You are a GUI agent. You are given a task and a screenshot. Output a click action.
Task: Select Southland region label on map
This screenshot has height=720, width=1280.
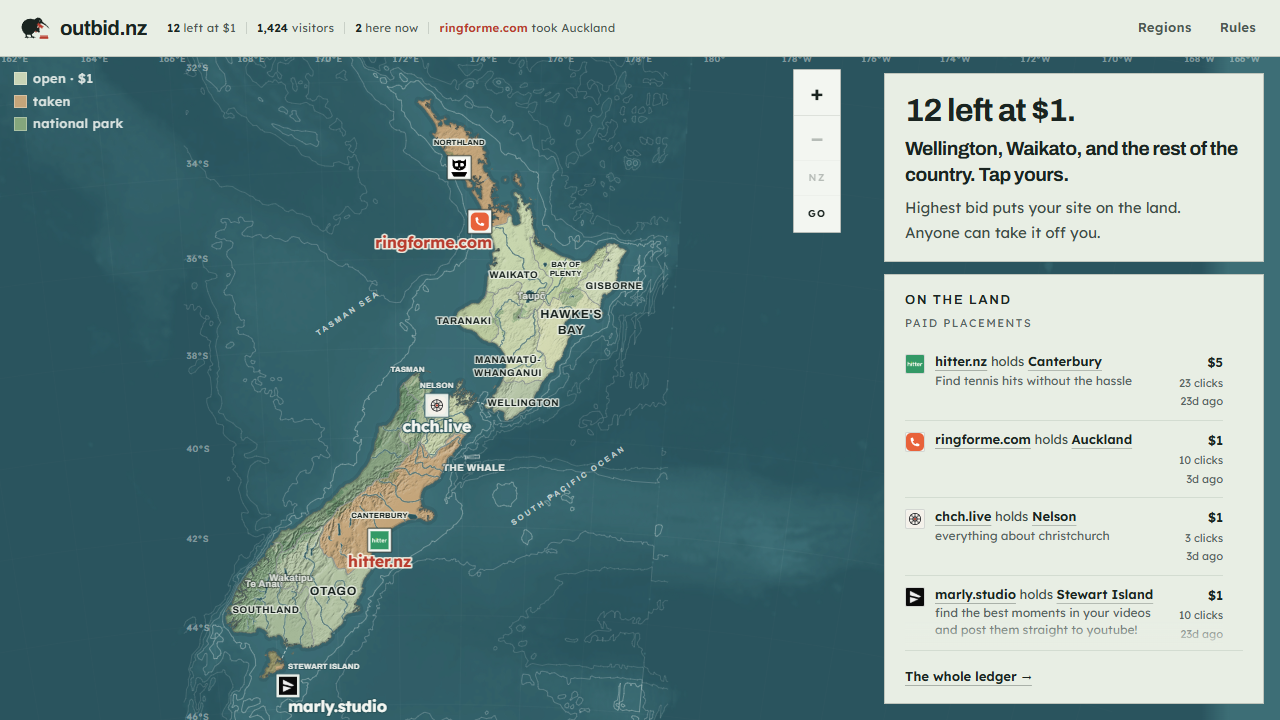(x=265, y=610)
